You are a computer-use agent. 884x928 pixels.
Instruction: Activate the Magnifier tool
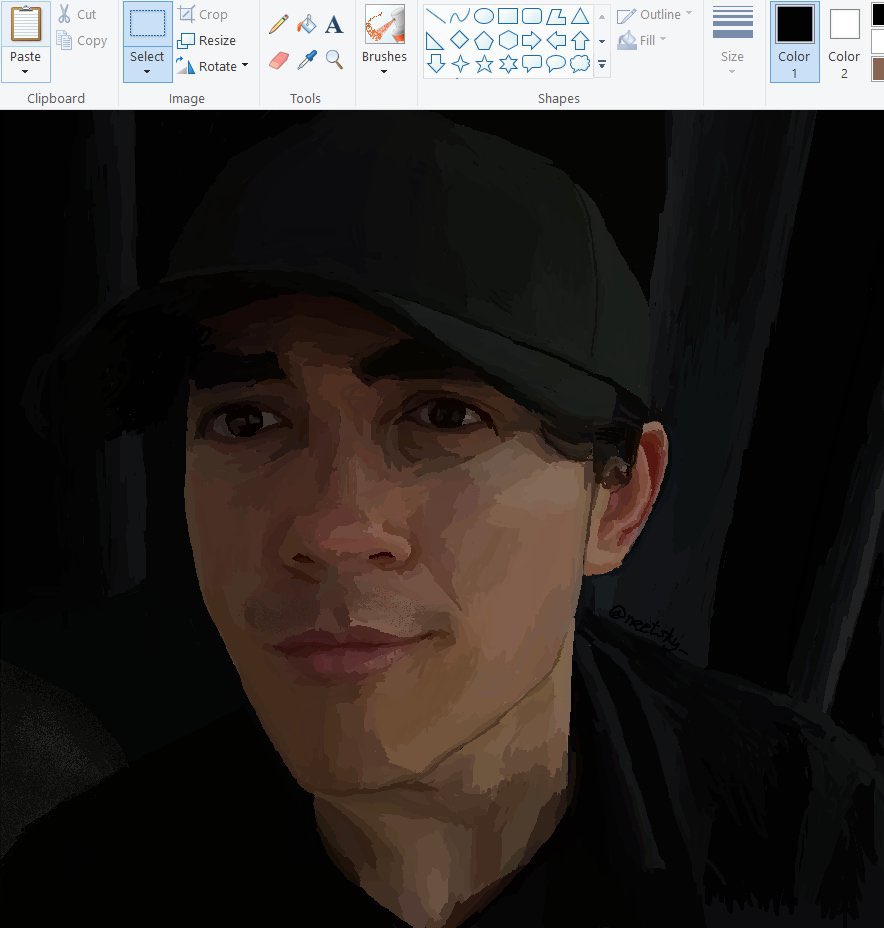click(x=334, y=60)
